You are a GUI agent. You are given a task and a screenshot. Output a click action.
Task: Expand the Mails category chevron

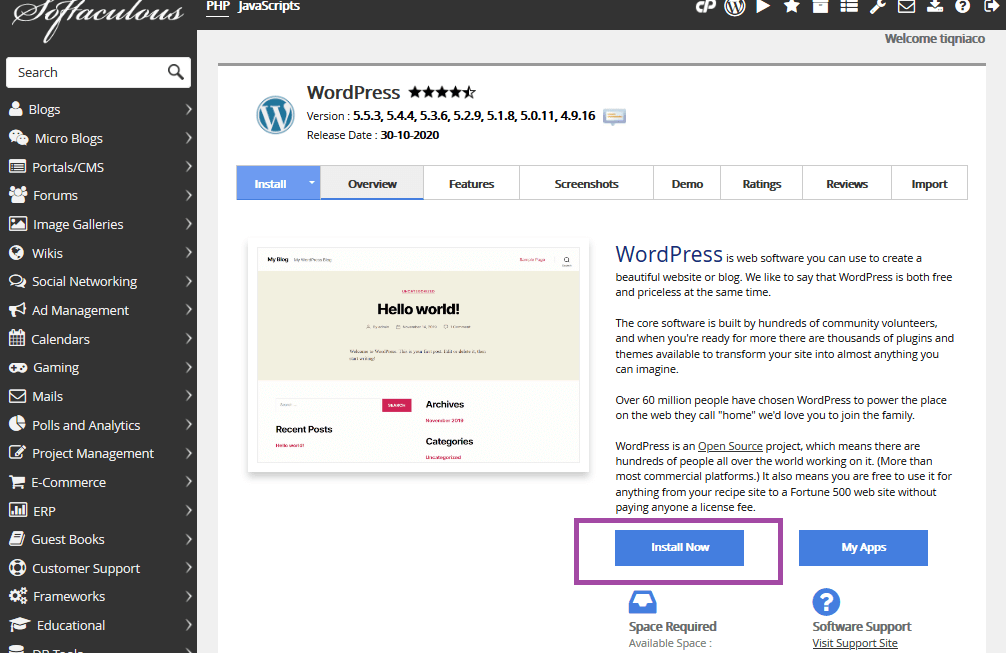click(x=188, y=396)
